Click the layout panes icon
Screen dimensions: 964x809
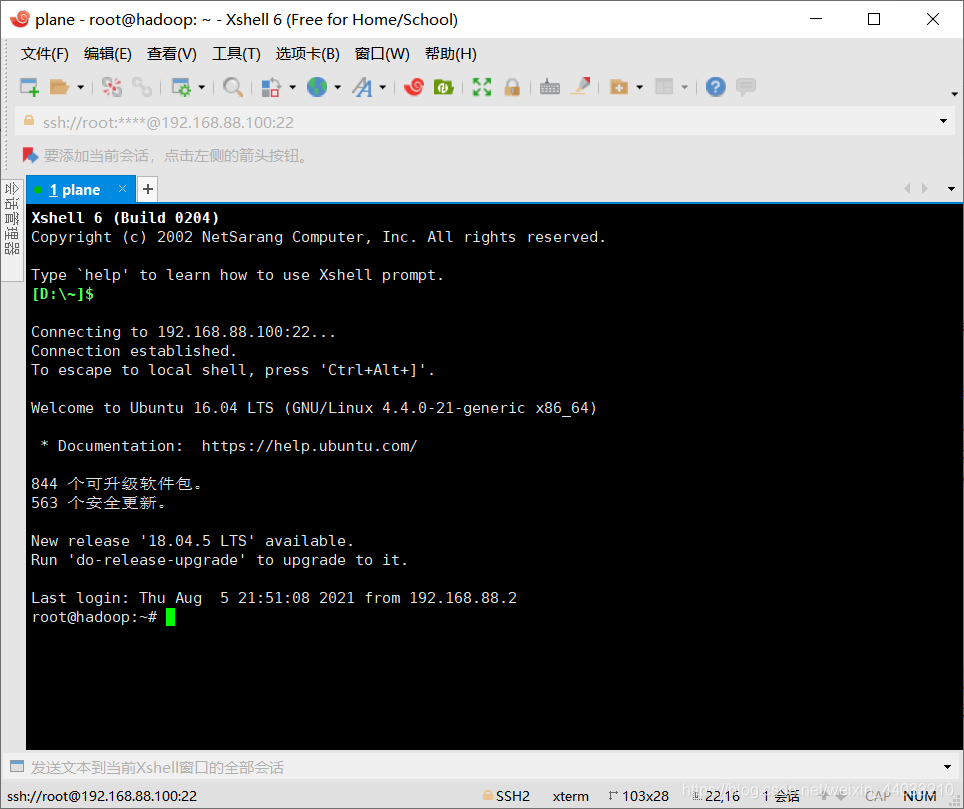664,87
